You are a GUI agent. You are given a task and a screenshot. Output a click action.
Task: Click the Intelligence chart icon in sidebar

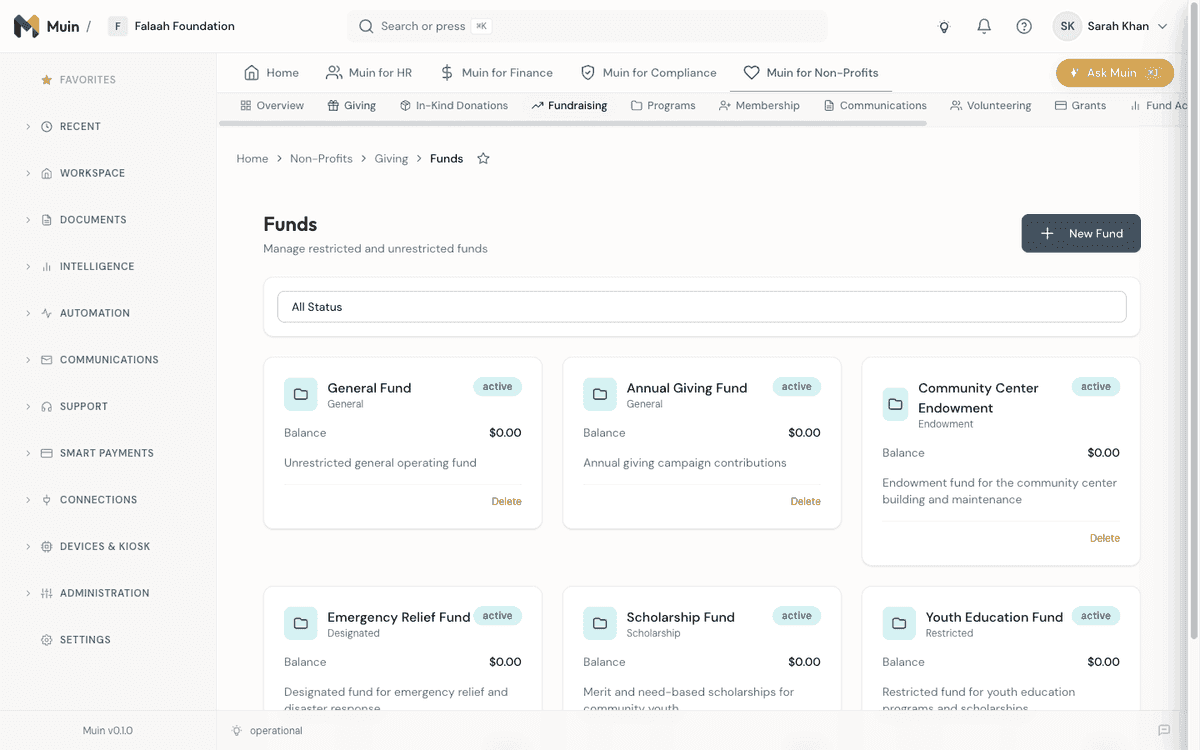46,267
